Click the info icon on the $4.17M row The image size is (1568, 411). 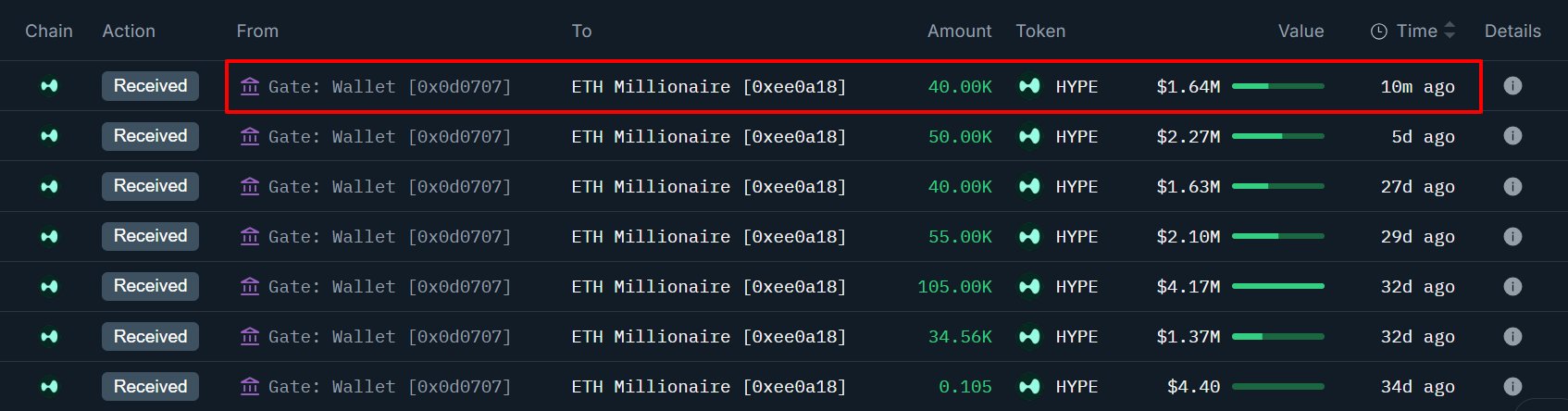coord(1512,286)
